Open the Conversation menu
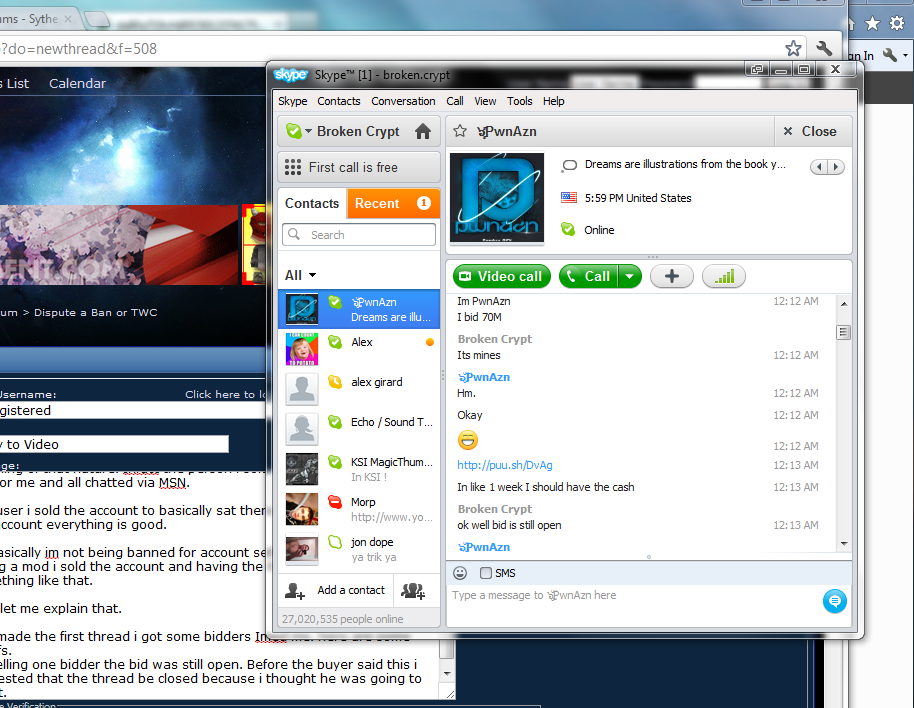 coord(403,101)
